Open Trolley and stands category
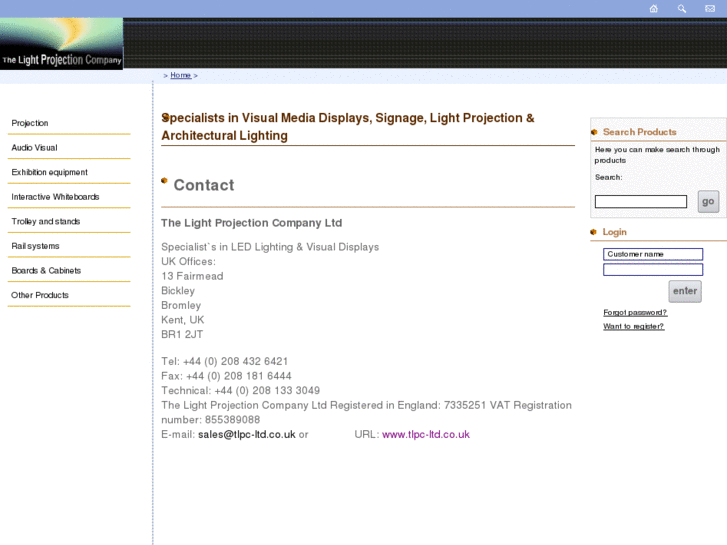This screenshot has height=545, width=727. (45, 221)
